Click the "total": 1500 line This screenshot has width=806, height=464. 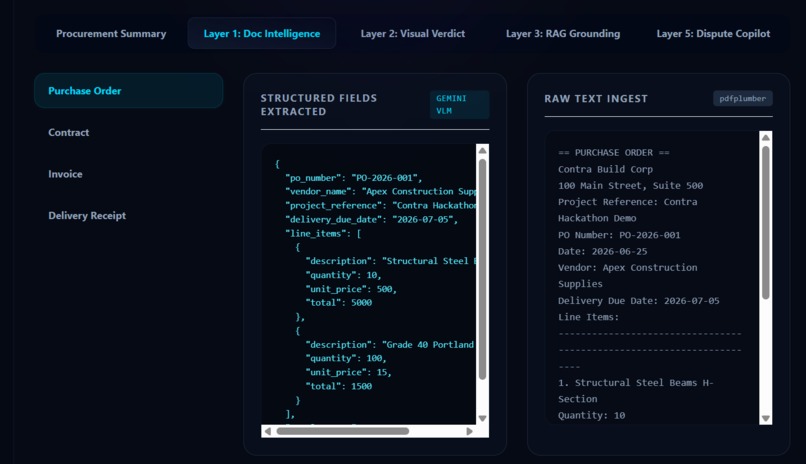coord(338,386)
